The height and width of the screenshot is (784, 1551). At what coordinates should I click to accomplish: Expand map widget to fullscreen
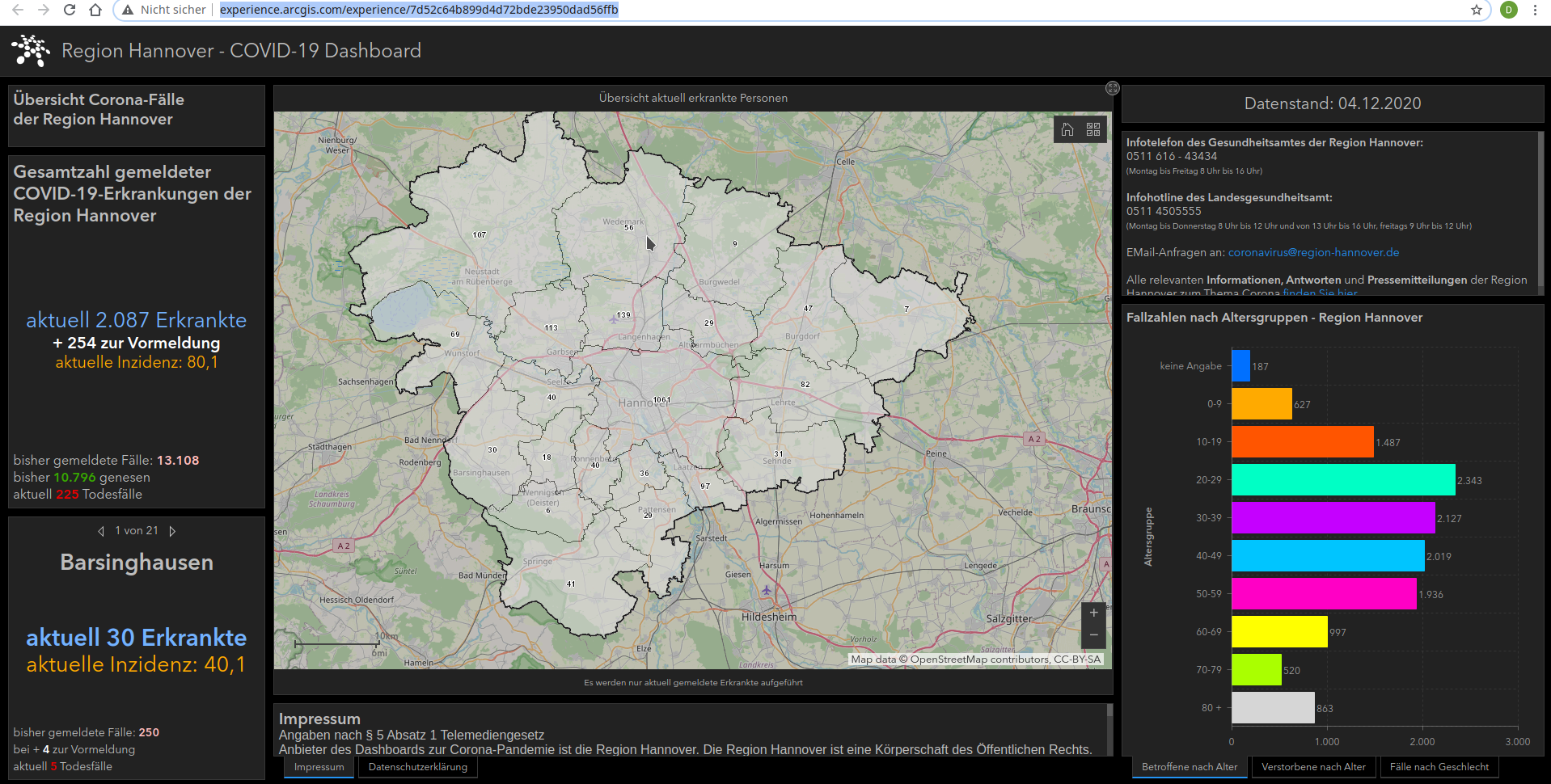(1113, 88)
